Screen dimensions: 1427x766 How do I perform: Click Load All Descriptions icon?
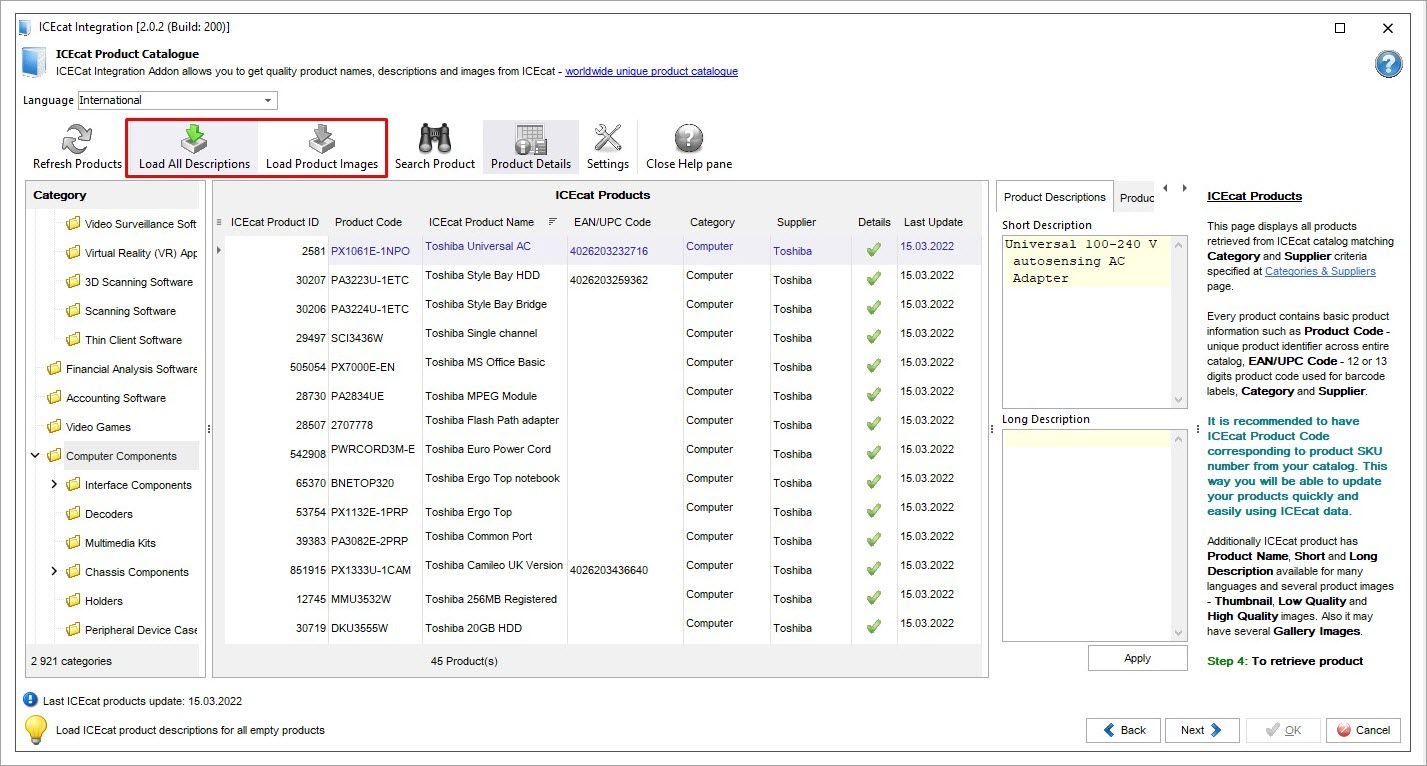pos(194,139)
